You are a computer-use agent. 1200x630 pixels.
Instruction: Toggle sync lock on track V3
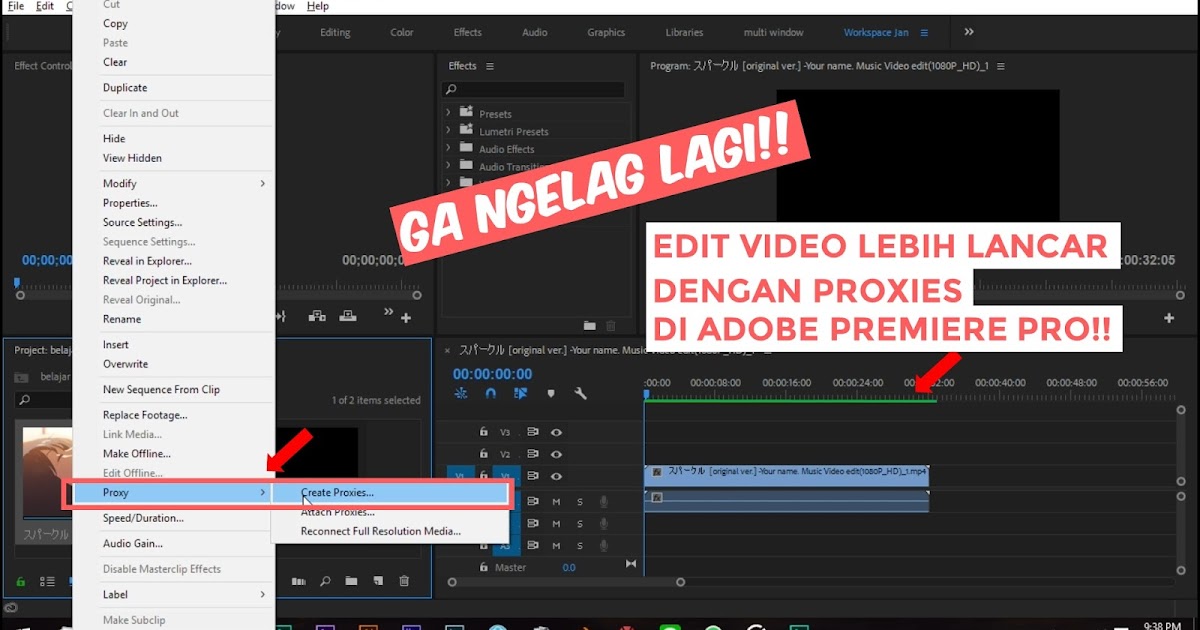533,432
